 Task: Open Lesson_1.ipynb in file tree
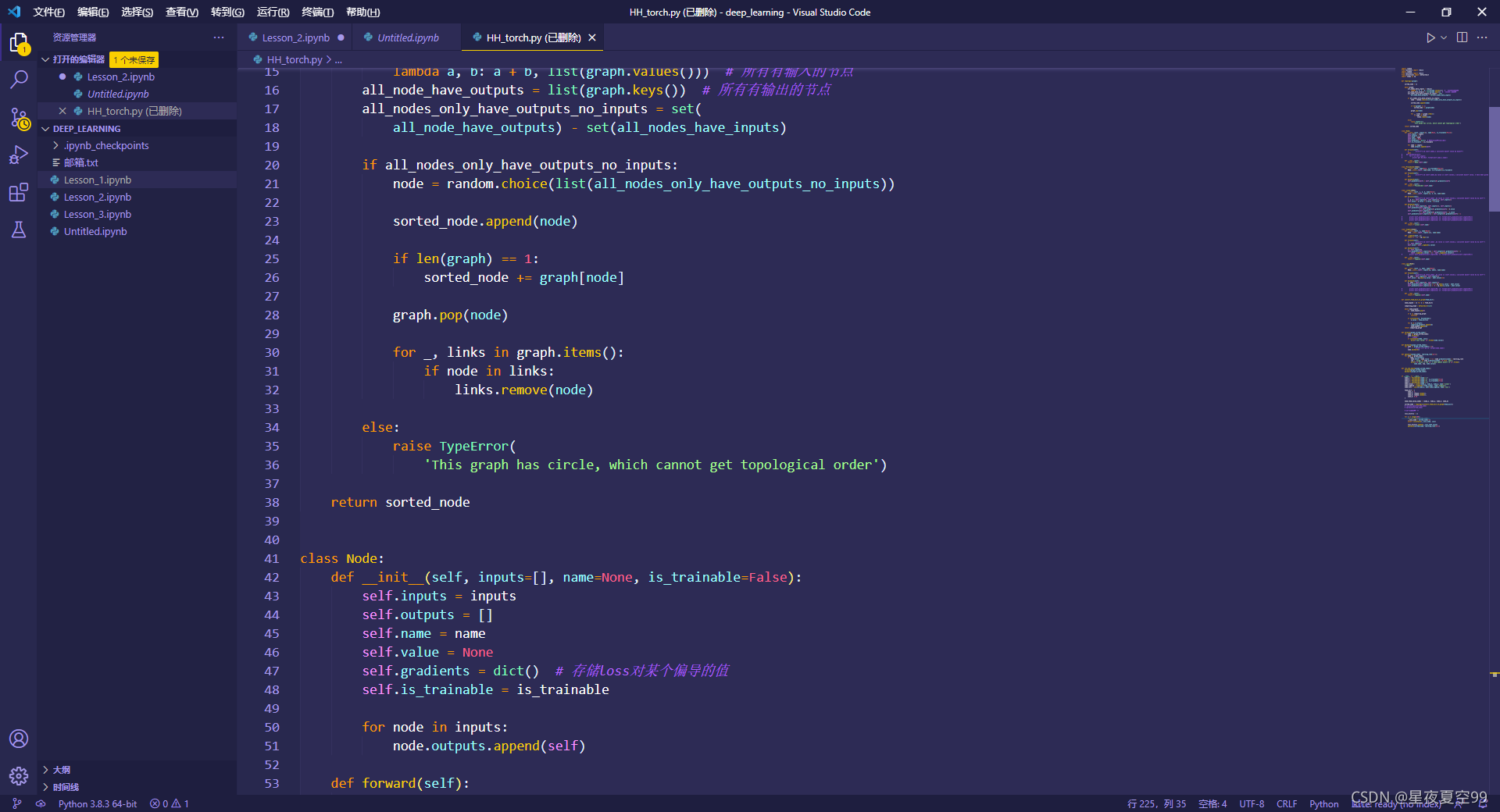(x=98, y=180)
